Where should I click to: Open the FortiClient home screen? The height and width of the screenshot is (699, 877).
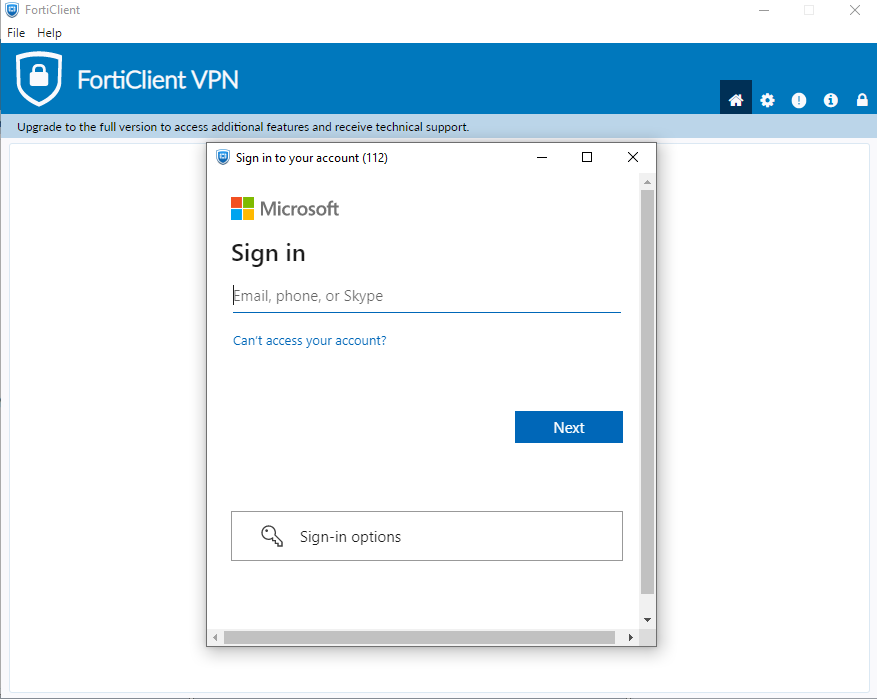(735, 99)
